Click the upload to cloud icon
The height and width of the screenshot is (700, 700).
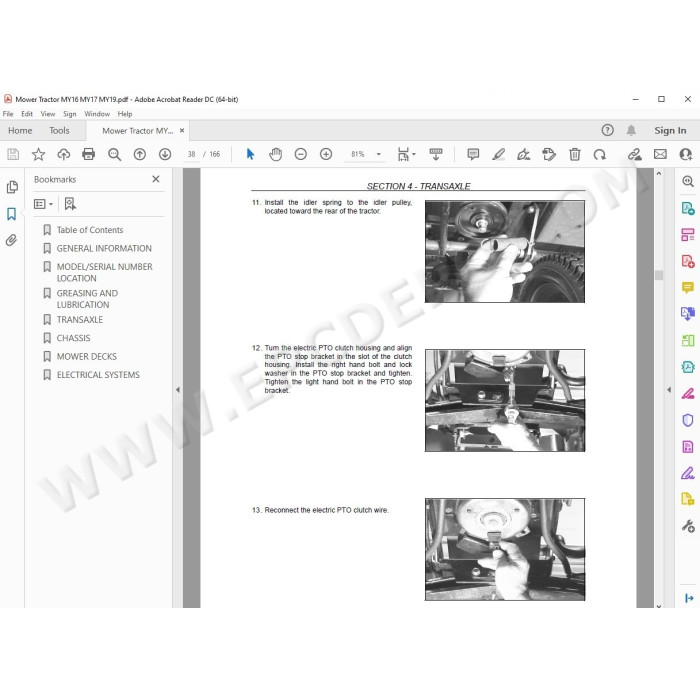(63, 154)
